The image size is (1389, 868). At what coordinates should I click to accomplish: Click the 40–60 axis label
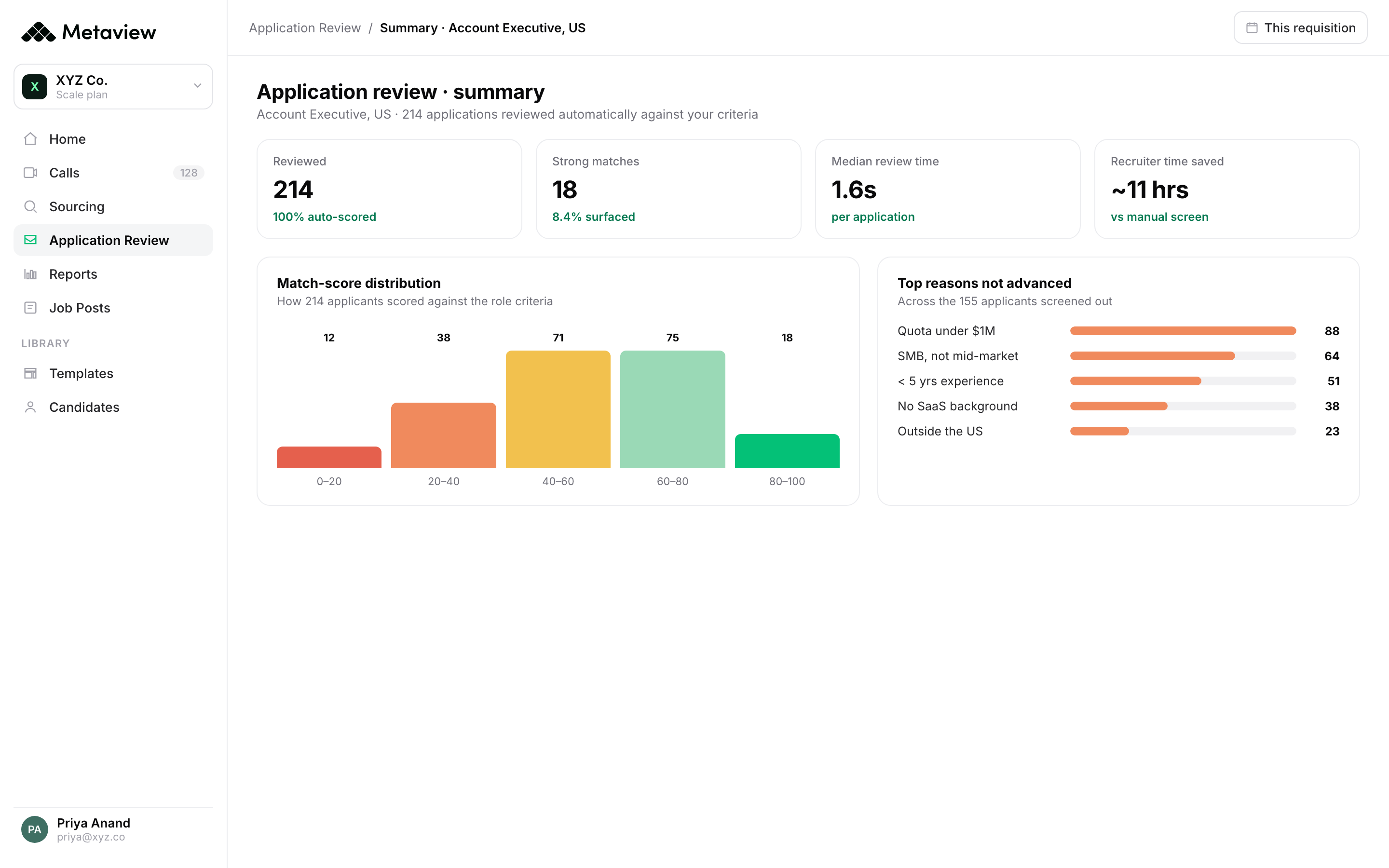click(x=558, y=481)
